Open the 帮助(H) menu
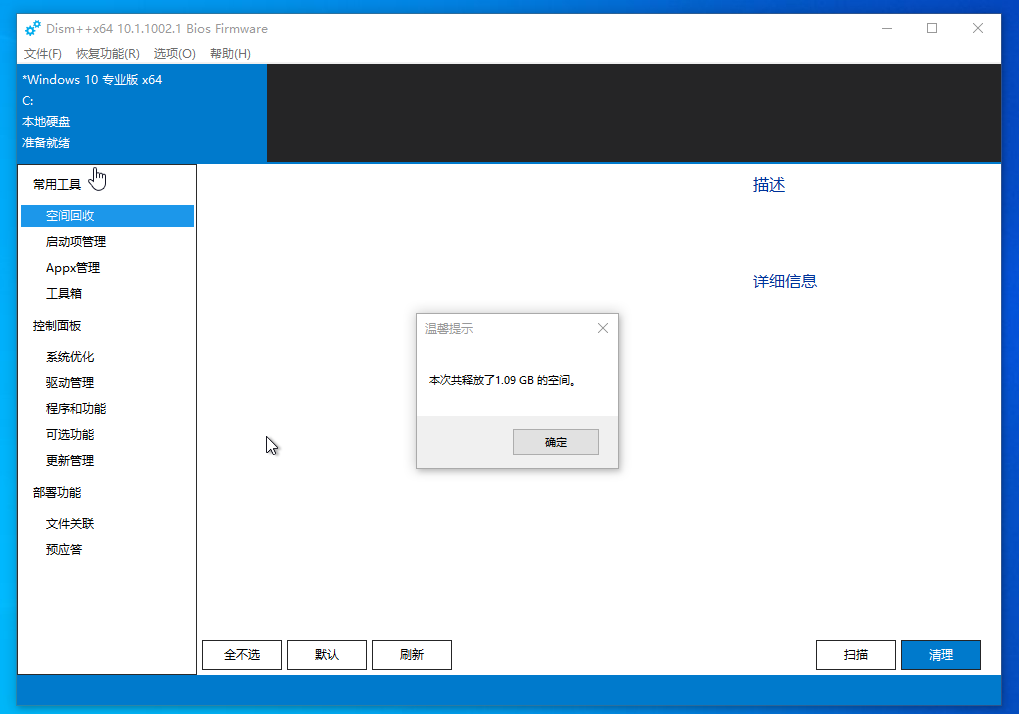Screen dimensions: 1019x714 pyautogui.click(x=230, y=53)
